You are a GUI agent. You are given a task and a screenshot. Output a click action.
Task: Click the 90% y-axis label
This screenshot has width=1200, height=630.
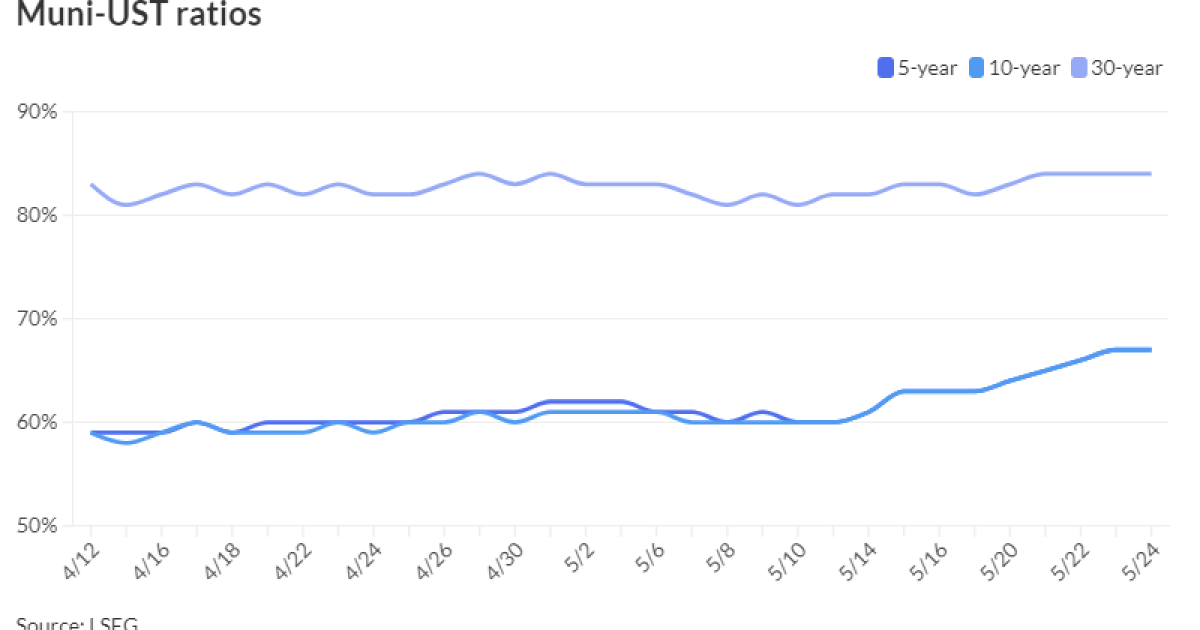coord(38,111)
